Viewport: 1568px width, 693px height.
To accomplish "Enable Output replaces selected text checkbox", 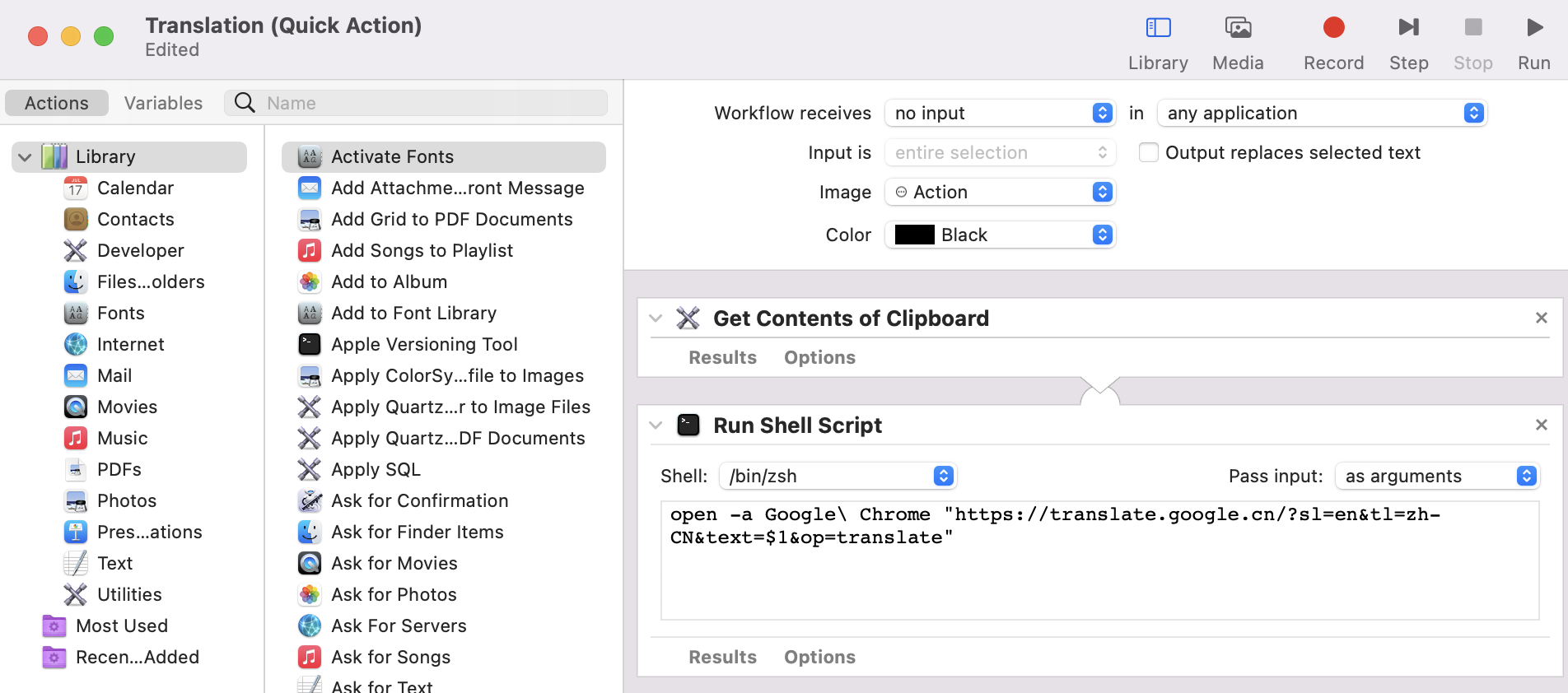I will click(1148, 152).
